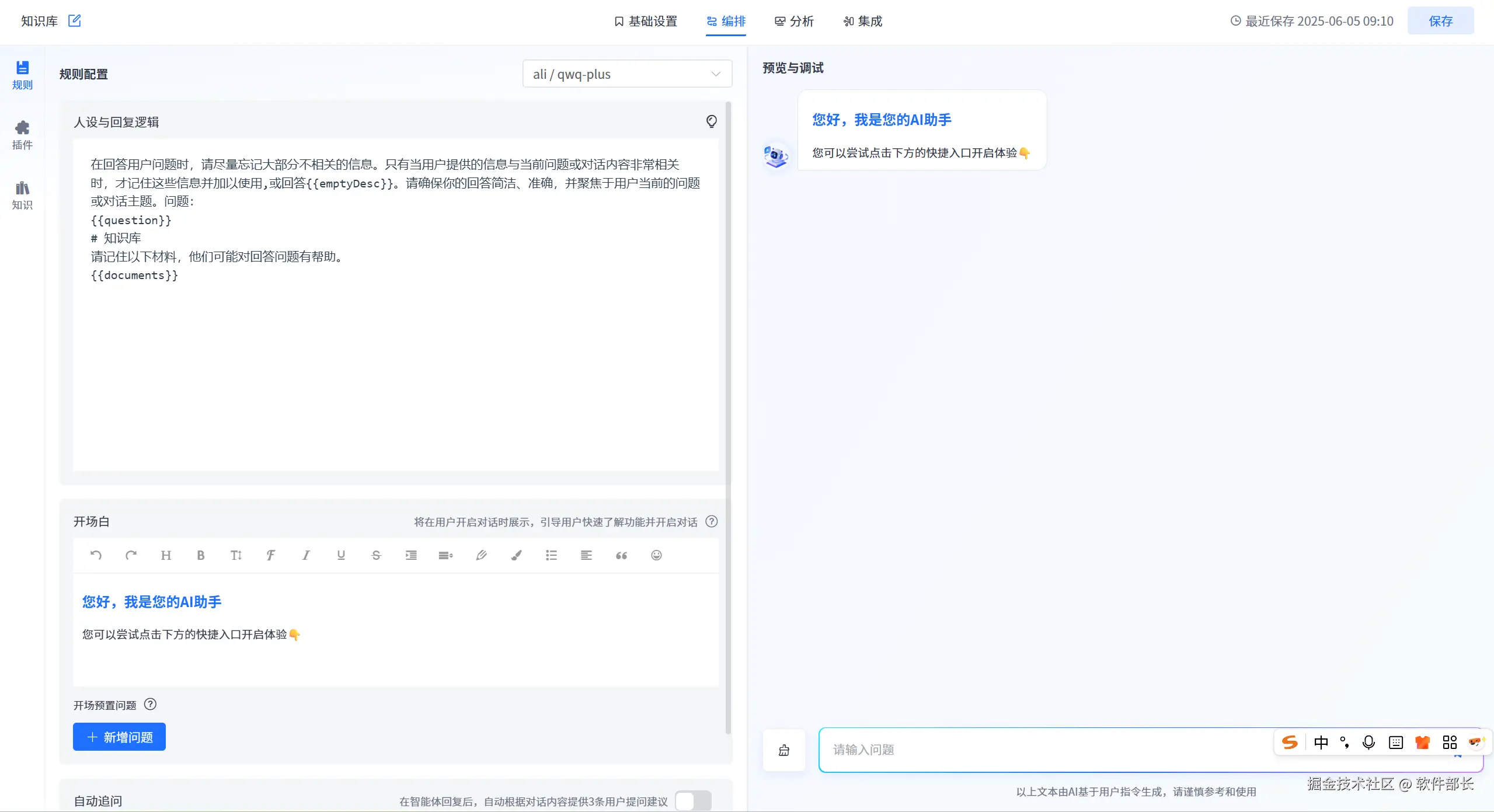The width and height of the screenshot is (1494, 812).
Task: Click the 保存 button
Action: [x=1440, y=22]
